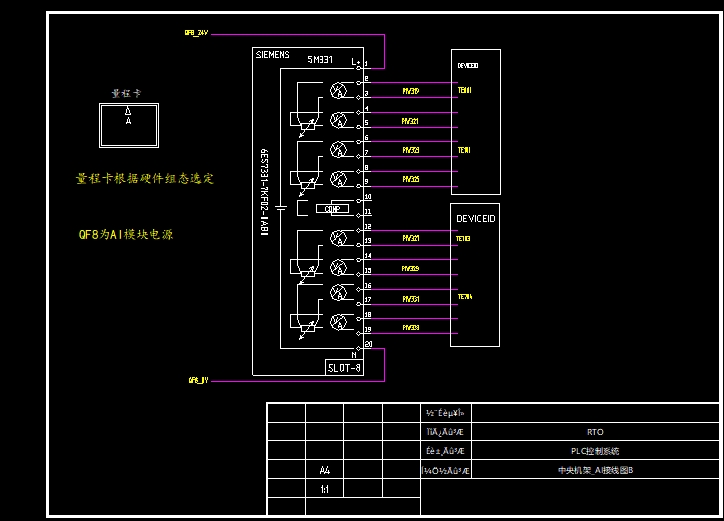The height and width of the screenshot is (521, 724).
Task: Click the vertical 6ES7331-7KF02 order number
Action: click(x=264, y=192)
